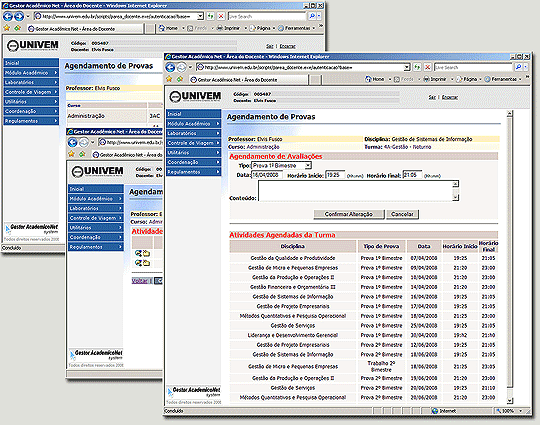Click Imprimir printer icon in rear window
This screenshot has height=425, width=540.
[219, 28]
